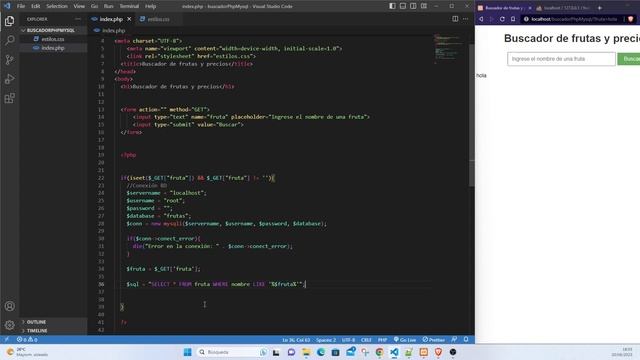This screenshot has width=640, height=360.
Task: Click the Spaces: 2 indentation status item
Action: (x=326, y=340)
